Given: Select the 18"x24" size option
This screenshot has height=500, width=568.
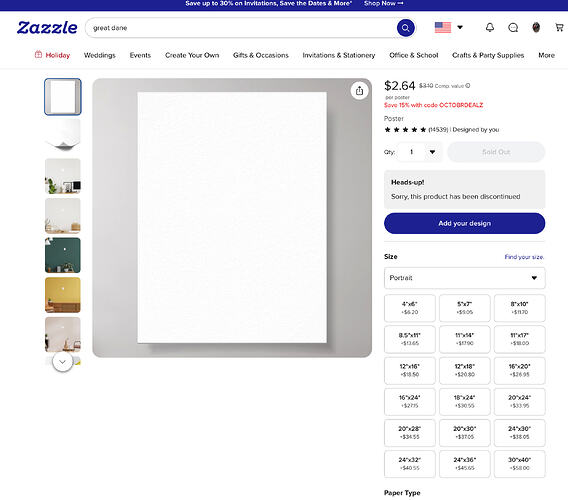Looking at the screenshot, I should point(464,401).
